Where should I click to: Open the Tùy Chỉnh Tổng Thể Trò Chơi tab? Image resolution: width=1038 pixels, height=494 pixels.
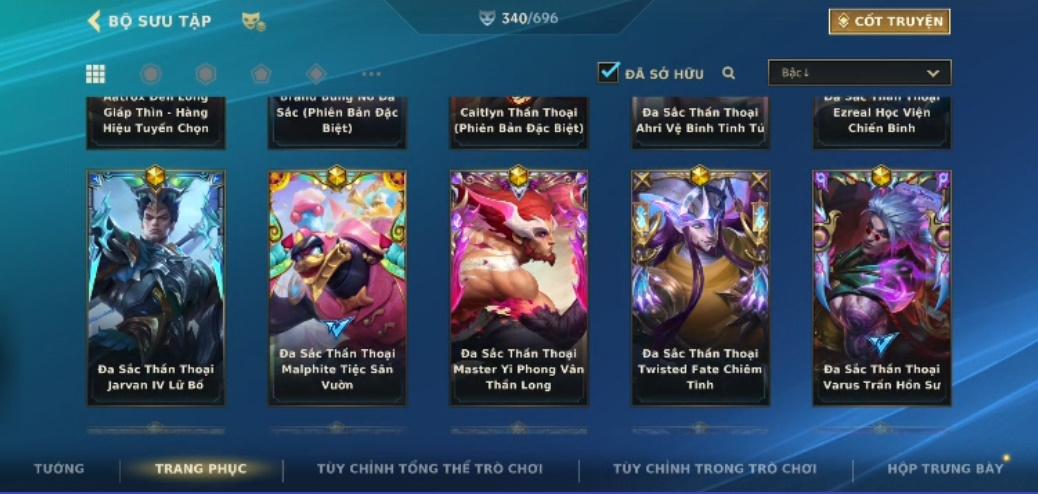pyautogui.click(x=430, y=469)
